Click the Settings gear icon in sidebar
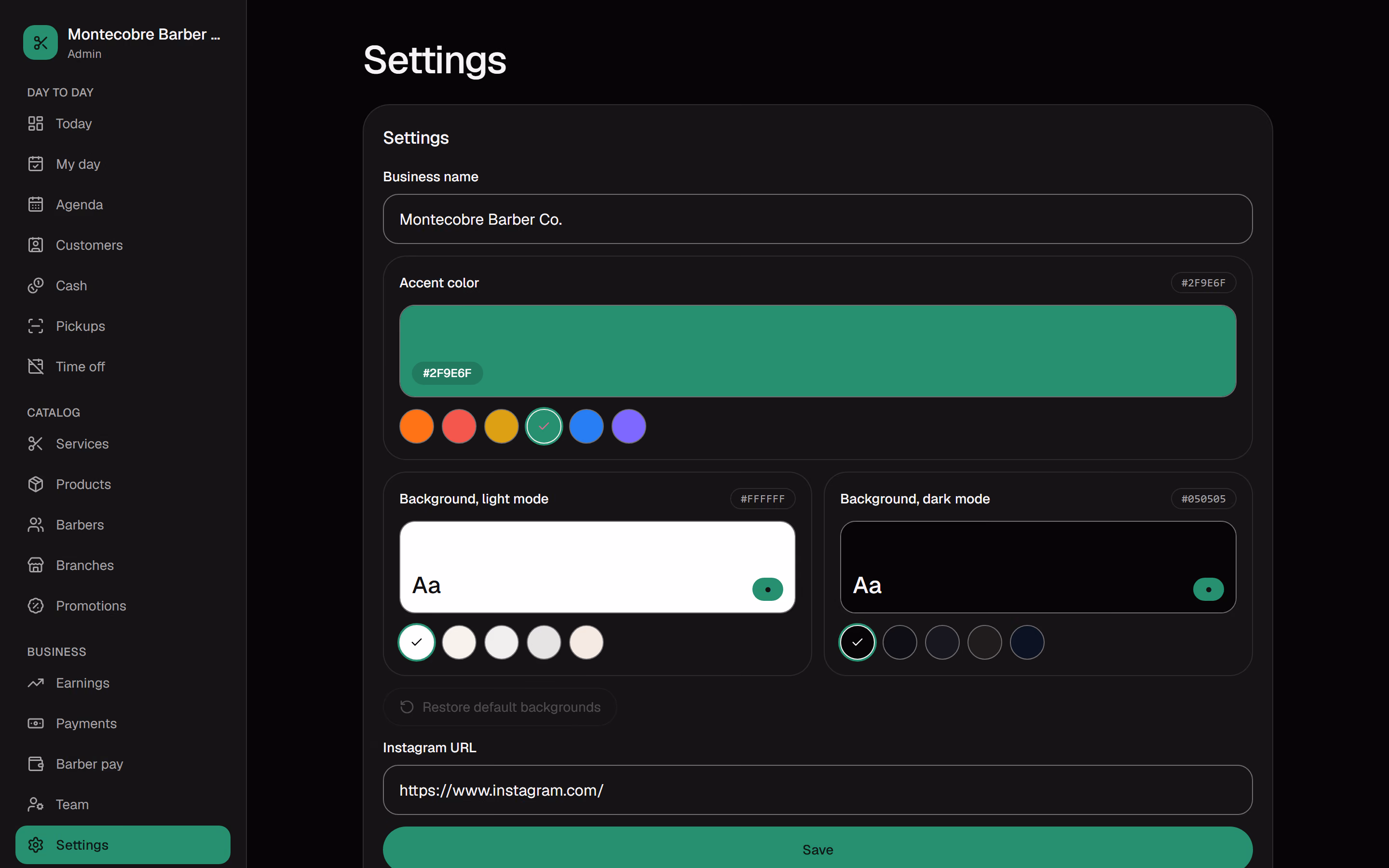This screenshot has width=1389, height=868. (36, 845)
